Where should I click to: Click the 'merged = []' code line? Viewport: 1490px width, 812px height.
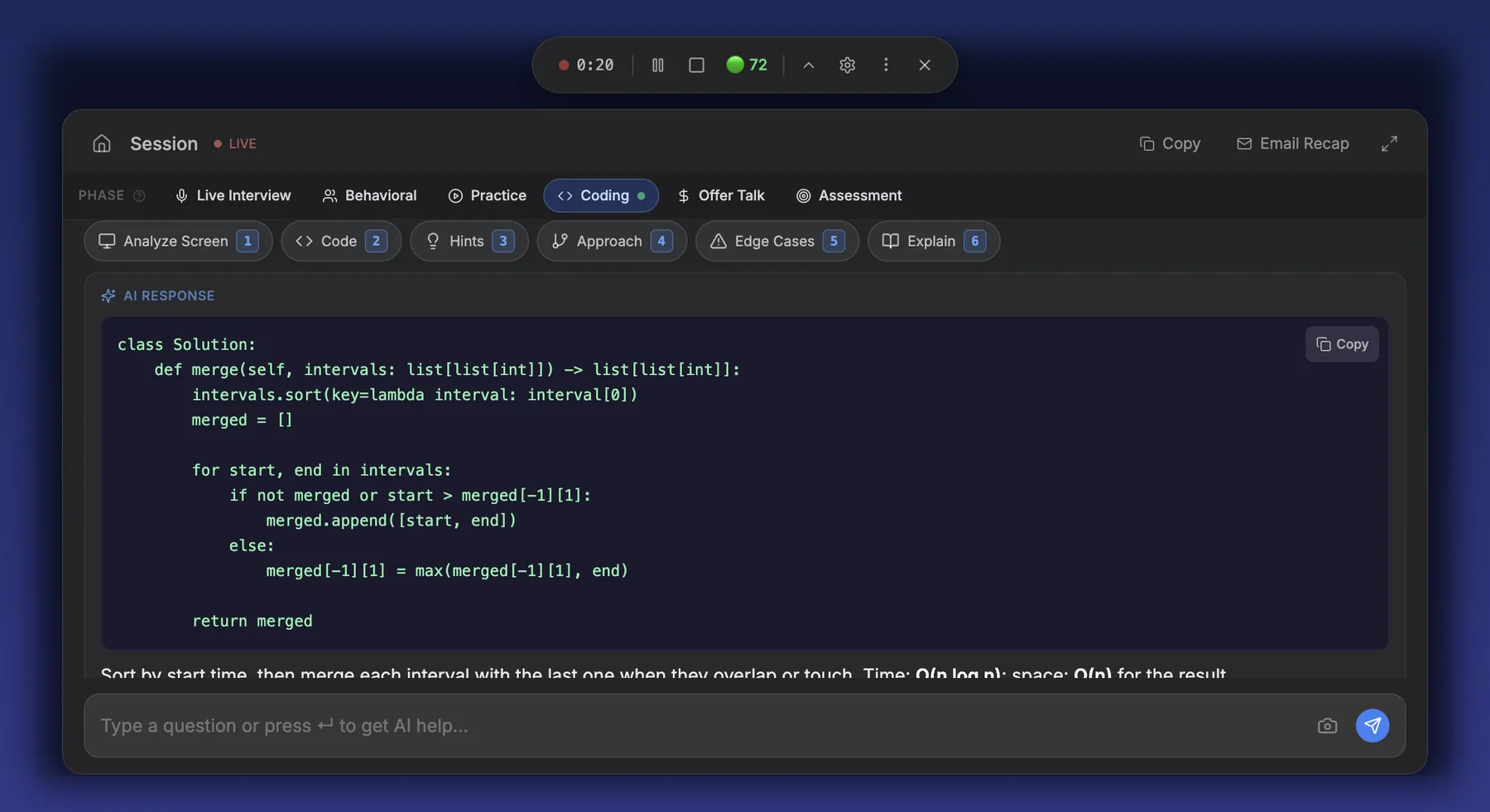coord(242,420)
